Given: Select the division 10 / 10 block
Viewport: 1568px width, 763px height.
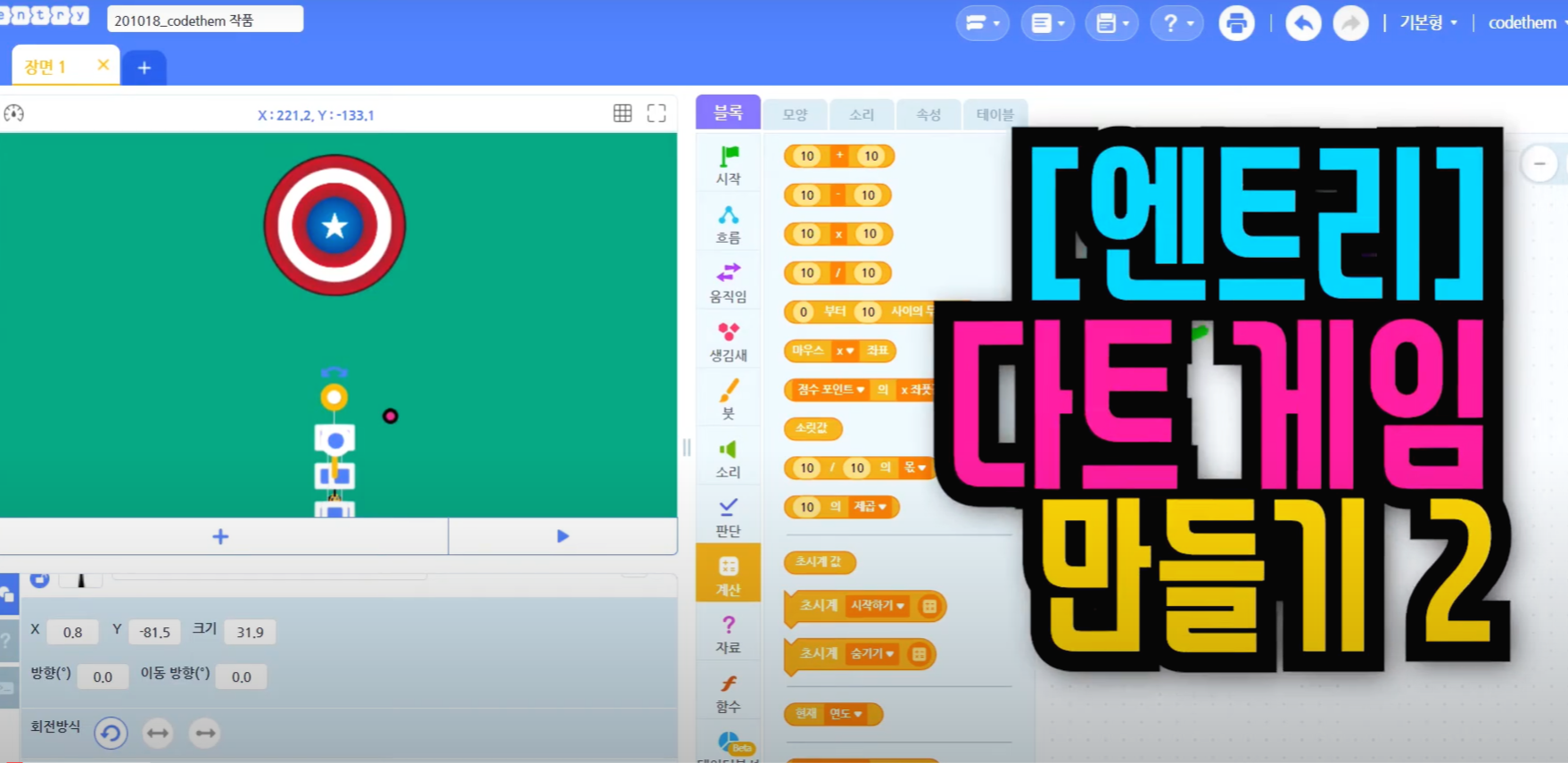Looking at the screenshot, I should point(837,273).
